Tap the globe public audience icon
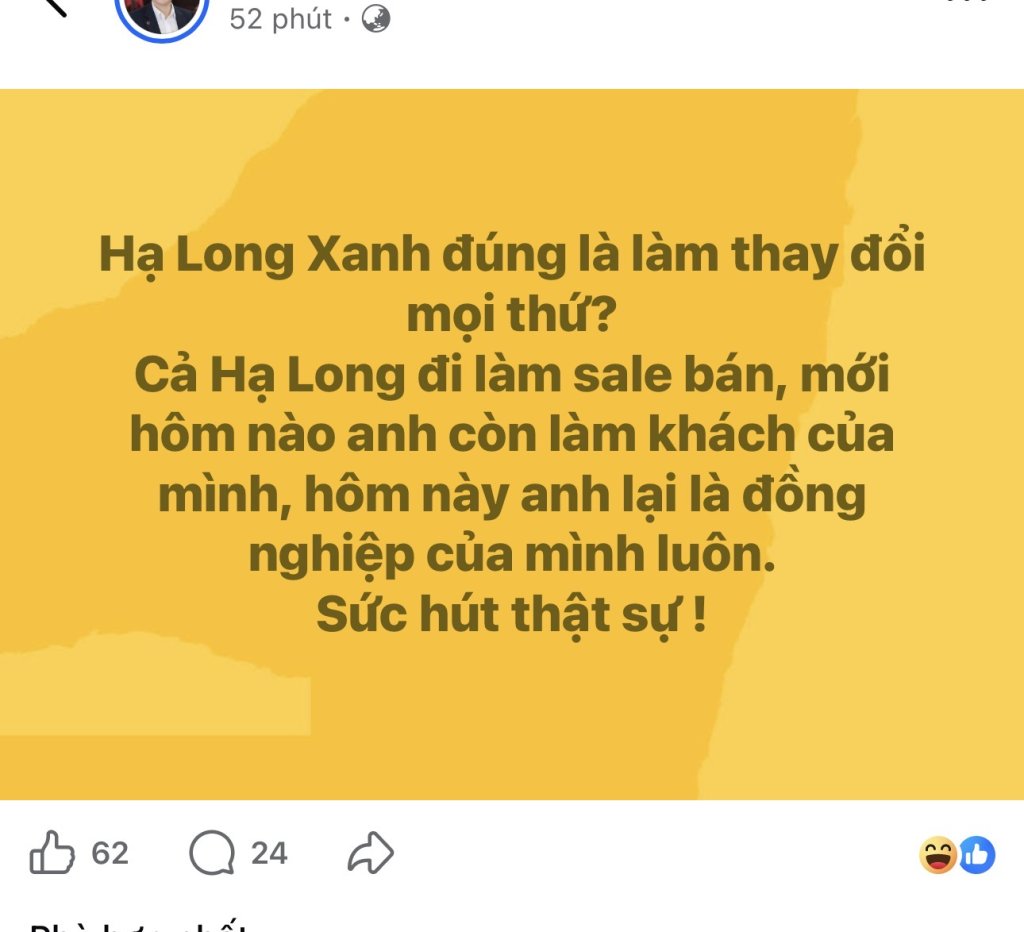The height and width of the screenshot is (932, 1024). pos(376,19)
